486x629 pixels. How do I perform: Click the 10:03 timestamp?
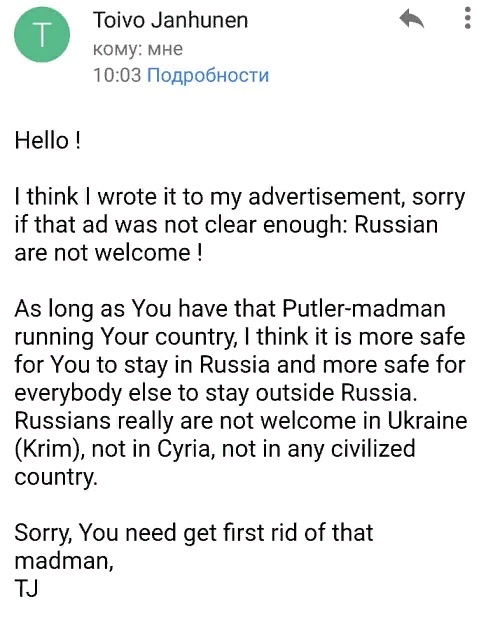pos(117,75)
